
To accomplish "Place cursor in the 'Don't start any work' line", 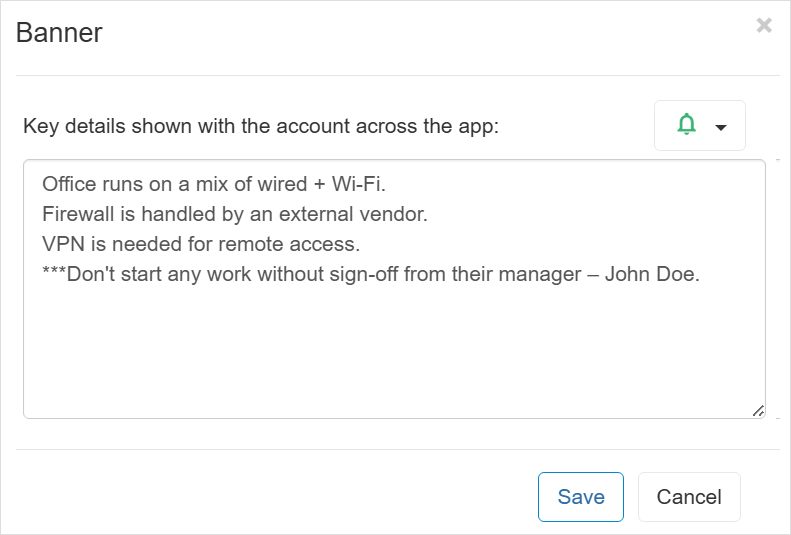I will [x=371, y=274].
